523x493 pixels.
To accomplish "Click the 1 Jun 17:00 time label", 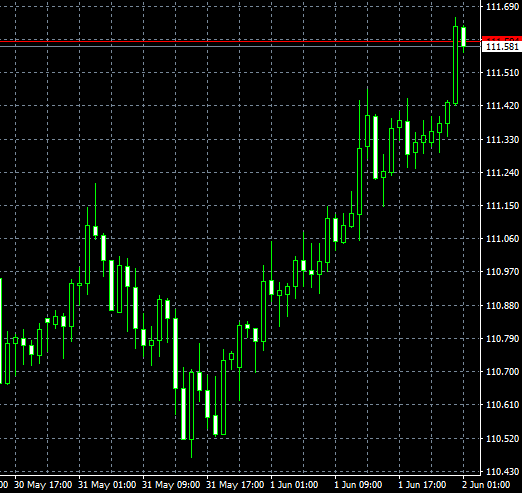I will 422,485.
